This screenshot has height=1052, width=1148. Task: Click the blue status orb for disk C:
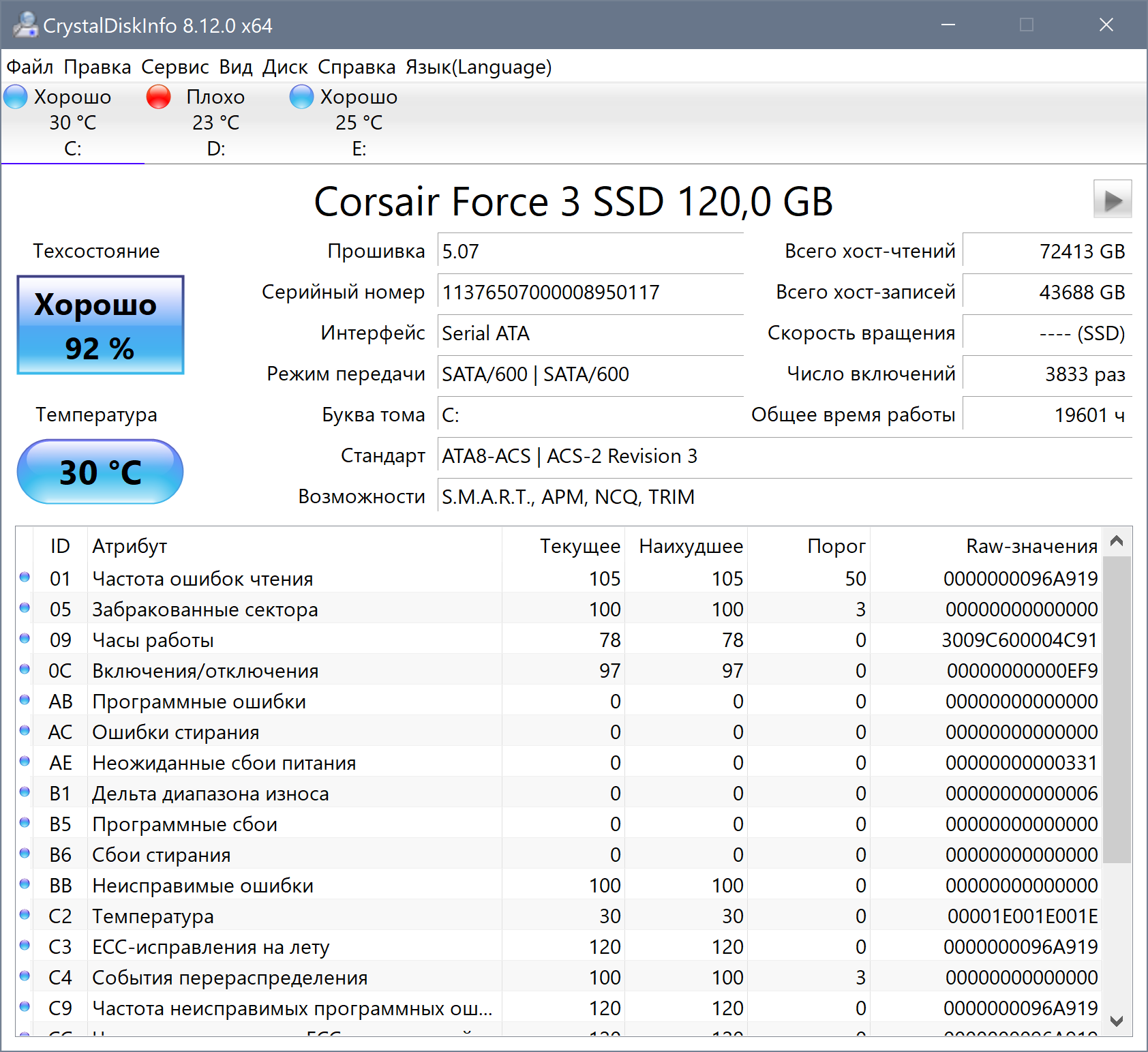(x=16, y=97)
